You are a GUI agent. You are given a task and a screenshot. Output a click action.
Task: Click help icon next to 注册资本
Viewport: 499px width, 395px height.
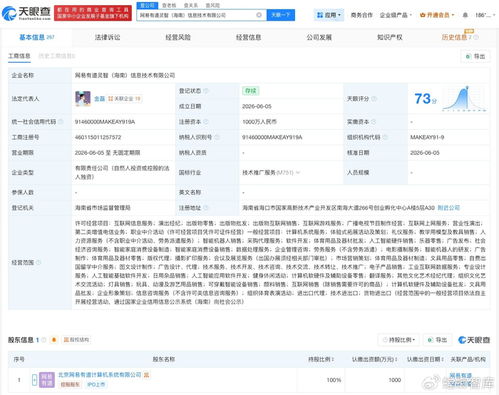click(206, 122)
